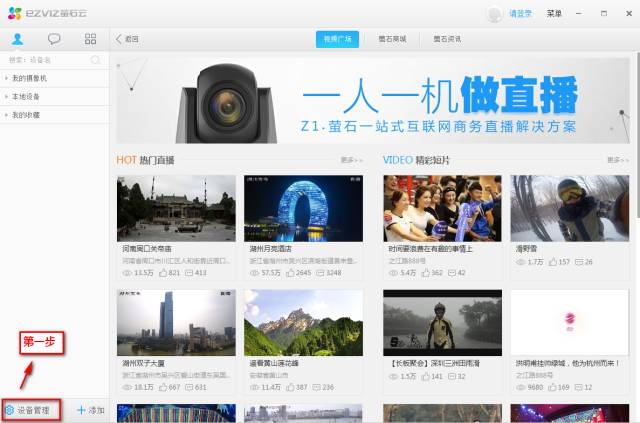Click the search magnifier icon in device search

pos(95,60)
